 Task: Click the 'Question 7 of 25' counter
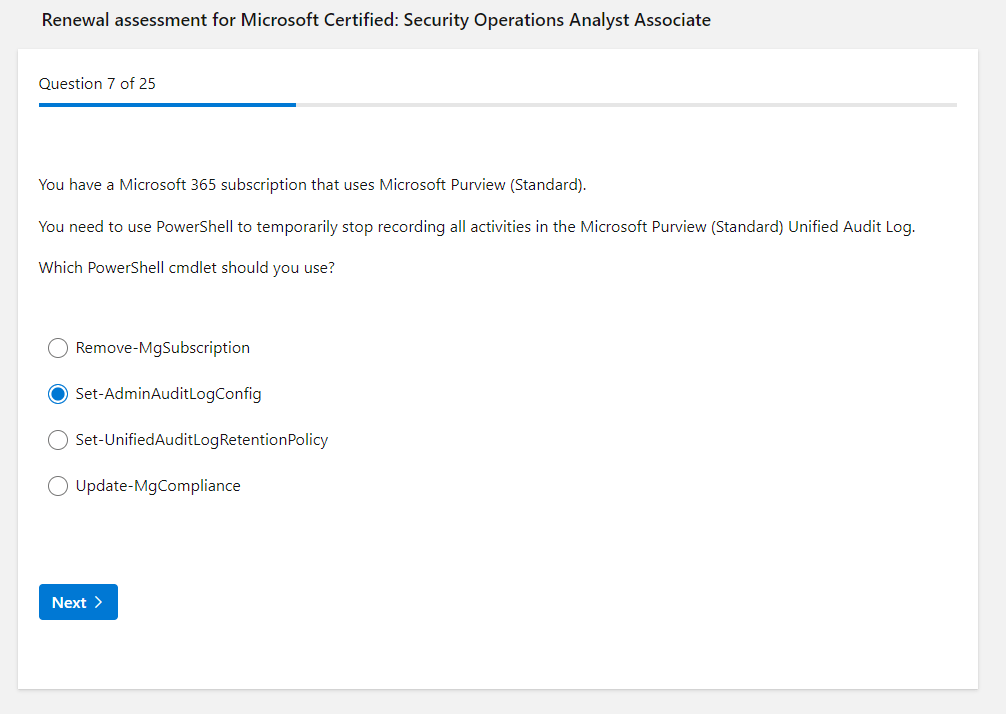pyautogui.click(x=97, y=84)
